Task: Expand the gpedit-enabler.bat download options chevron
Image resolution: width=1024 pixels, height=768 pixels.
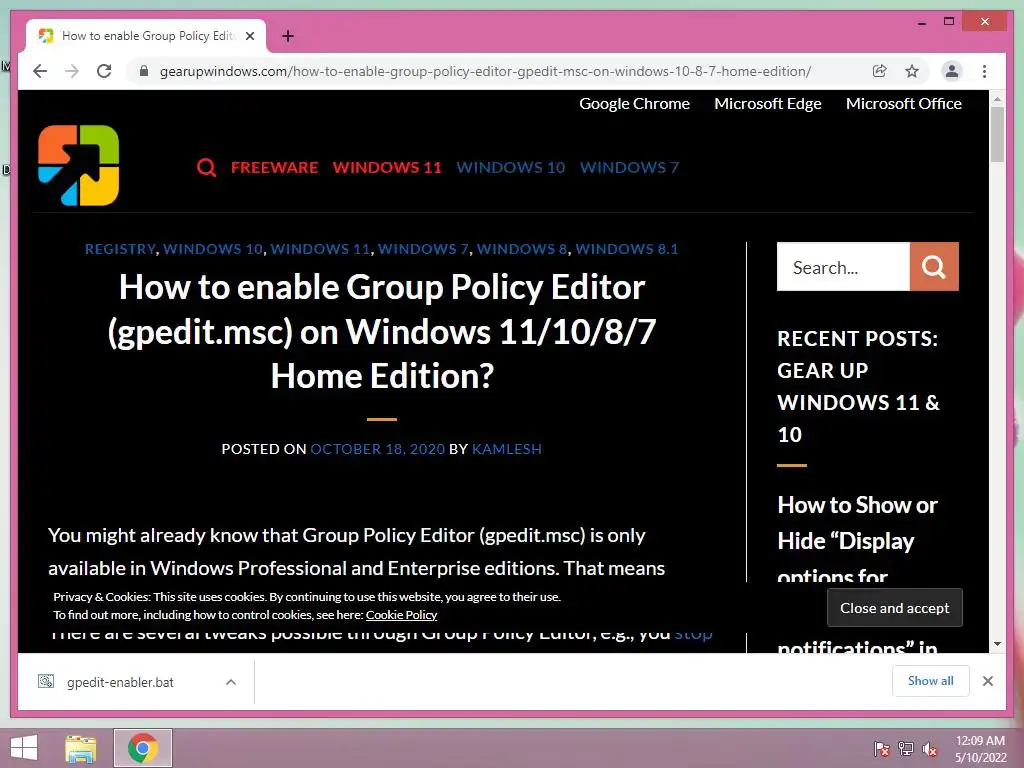Action: coord(231,682)
